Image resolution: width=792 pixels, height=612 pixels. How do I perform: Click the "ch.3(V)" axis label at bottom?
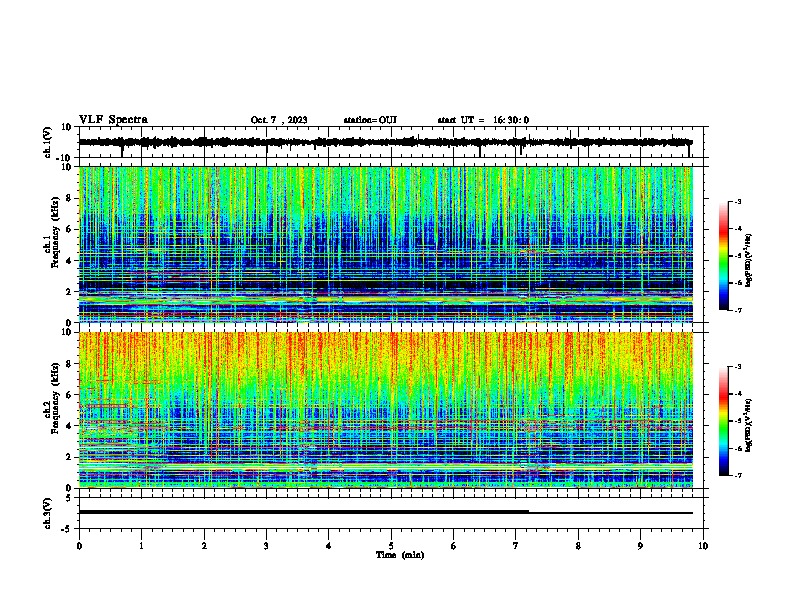48,513
